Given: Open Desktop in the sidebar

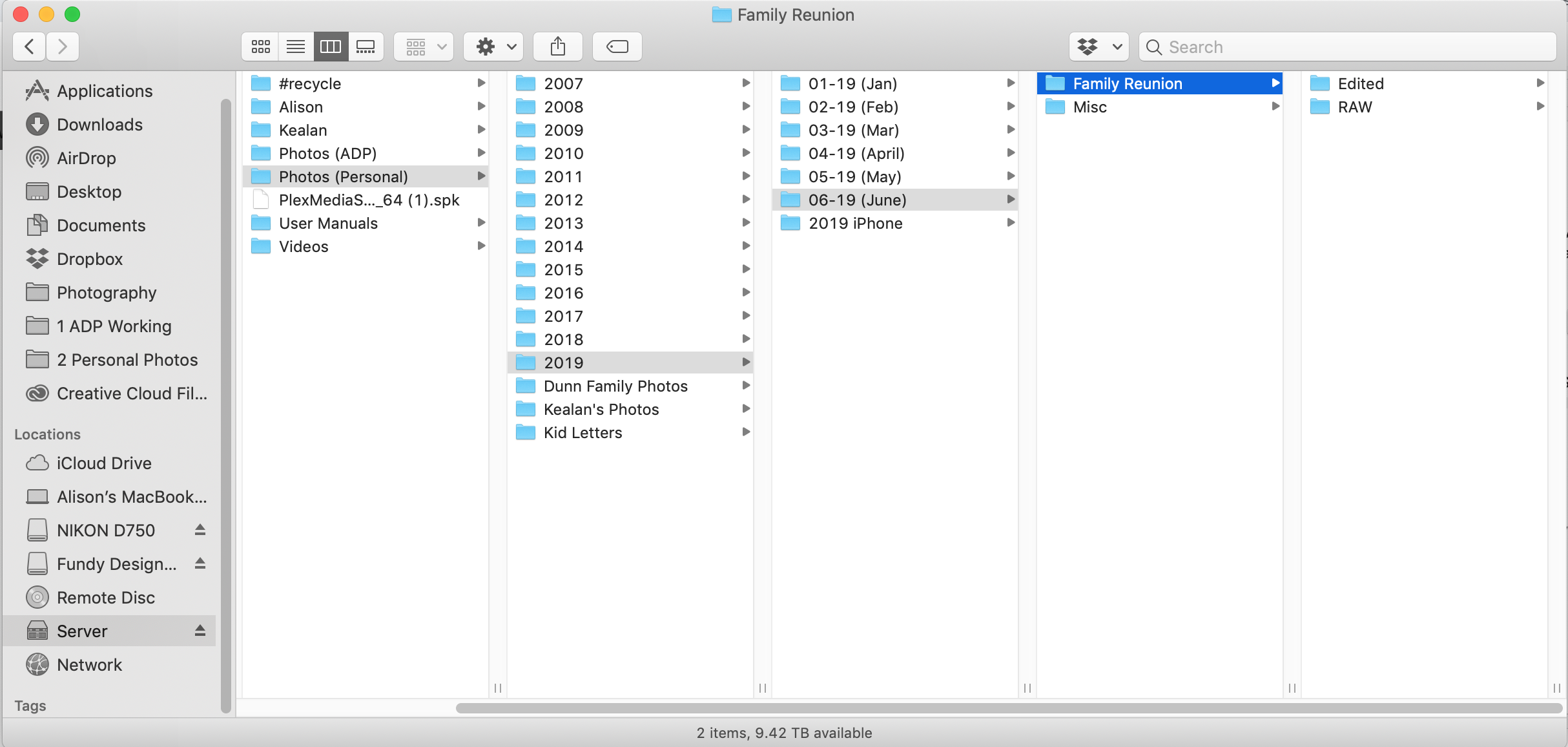Looking at the screenshot, I should [x=110, y=192].
